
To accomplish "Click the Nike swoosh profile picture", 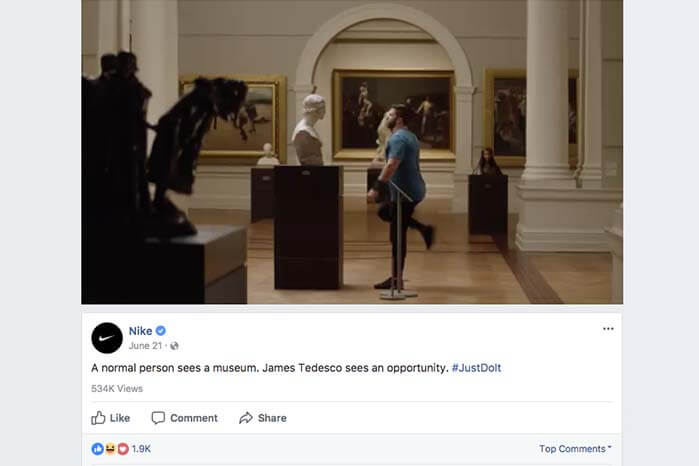I will click(107, 338).
